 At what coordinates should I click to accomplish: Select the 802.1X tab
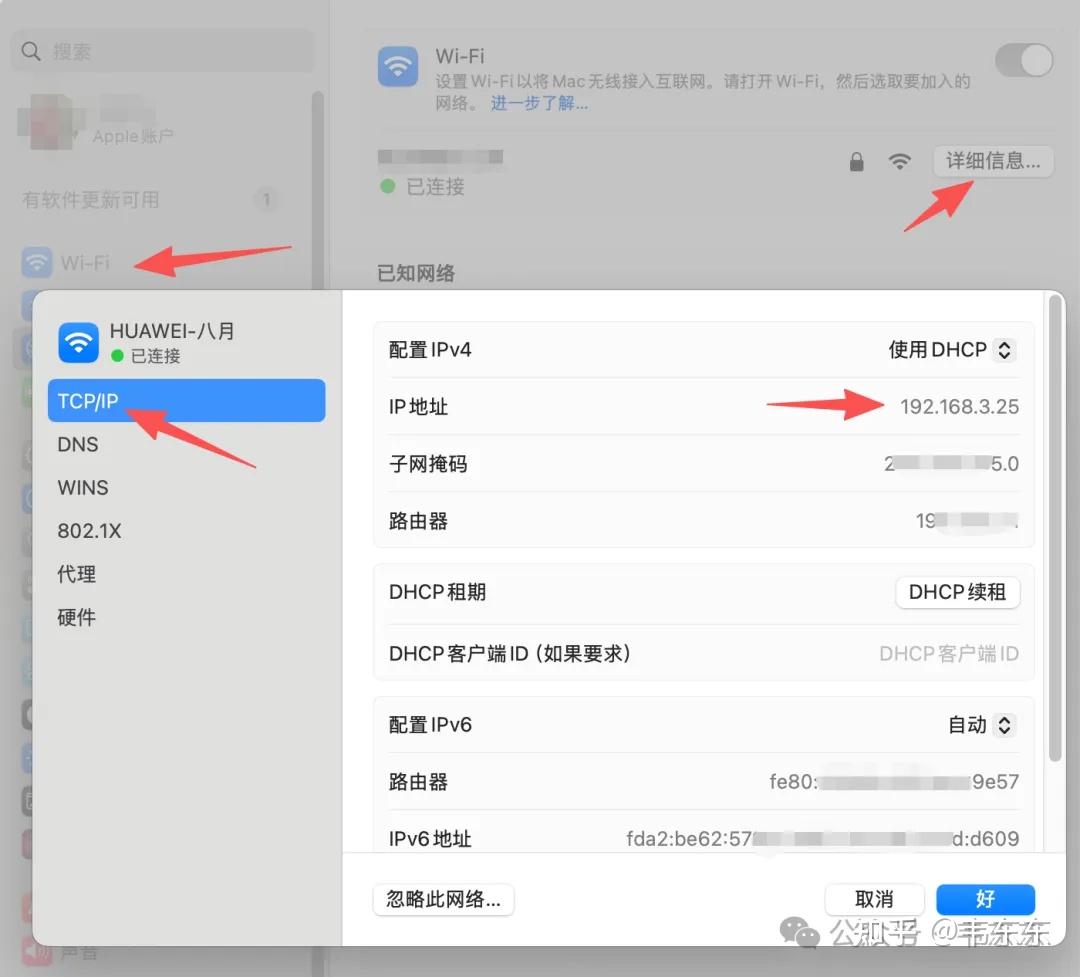click(x=89, y=531)
